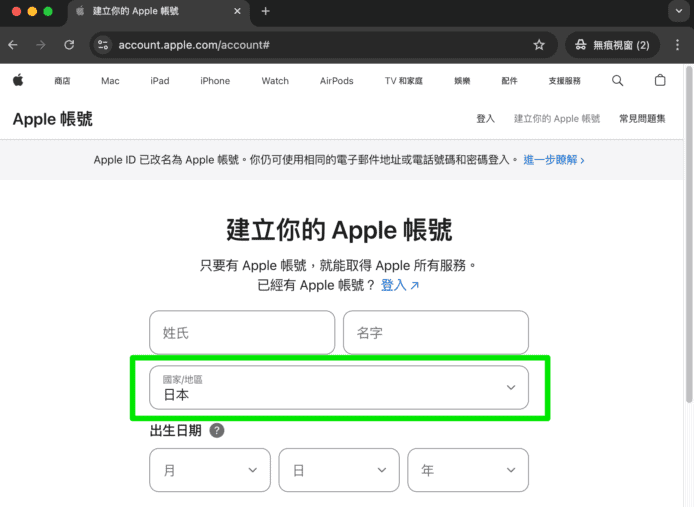
Task: Open the 日 birth day dropdown
Action: pos(339,470)
